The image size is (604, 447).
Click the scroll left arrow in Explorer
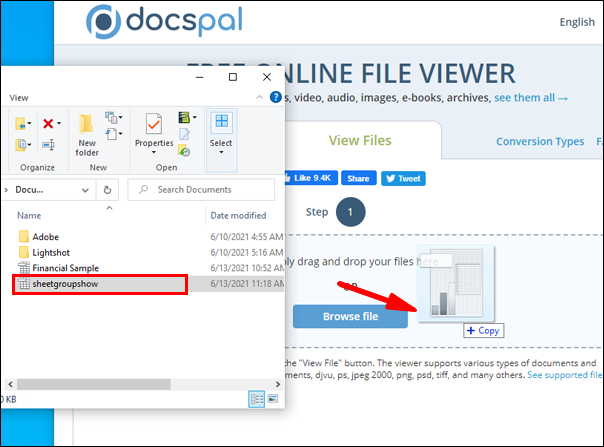coord(10,384)
